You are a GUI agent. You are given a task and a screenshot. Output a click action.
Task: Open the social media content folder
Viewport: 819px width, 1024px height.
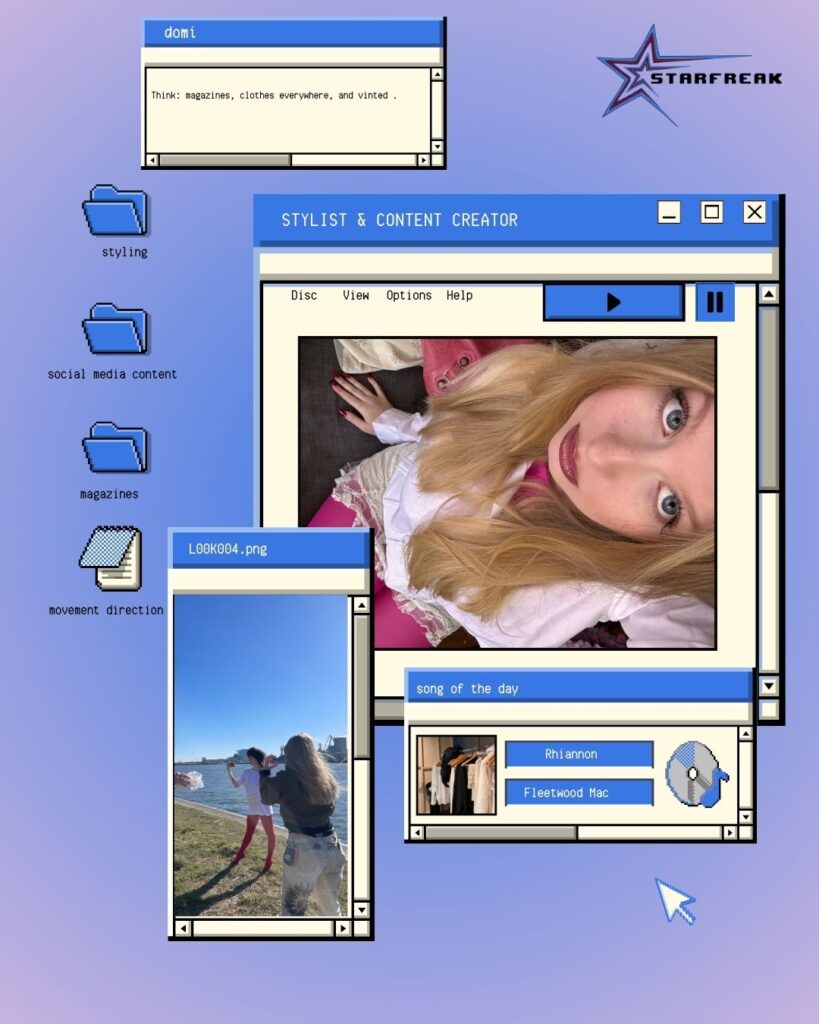115,329
